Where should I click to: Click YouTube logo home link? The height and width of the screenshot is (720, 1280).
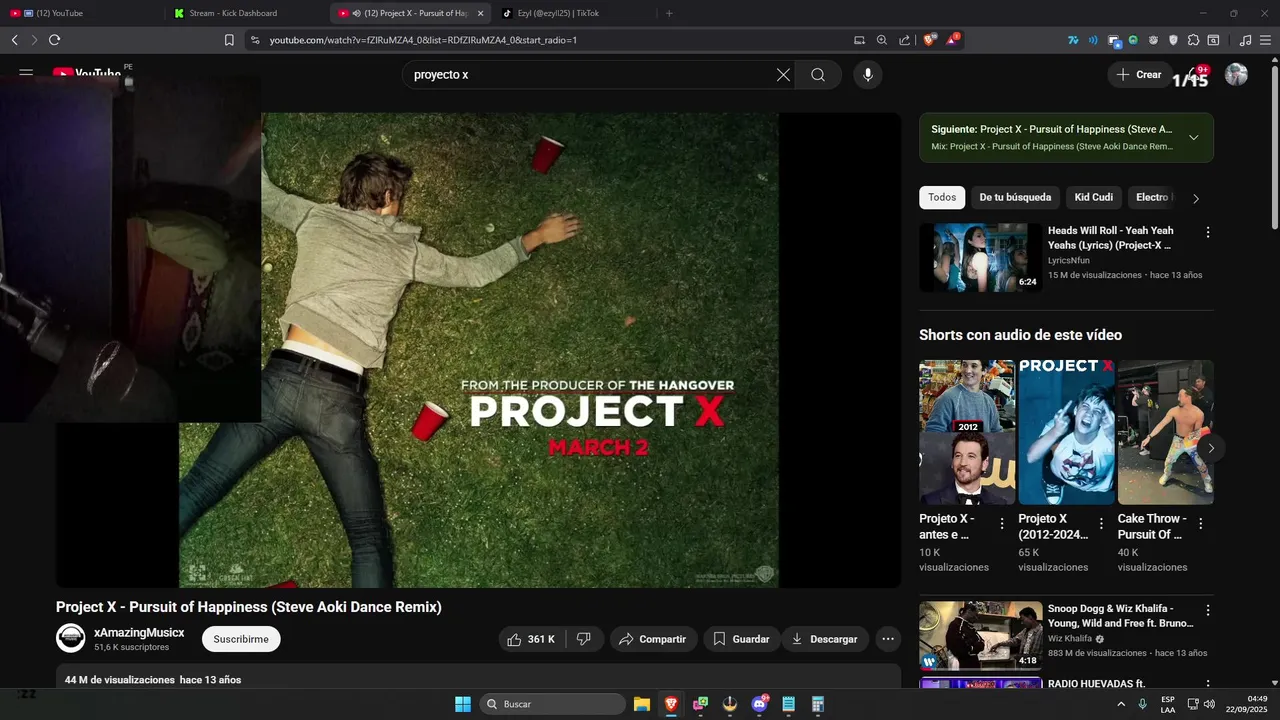[87, 75]
